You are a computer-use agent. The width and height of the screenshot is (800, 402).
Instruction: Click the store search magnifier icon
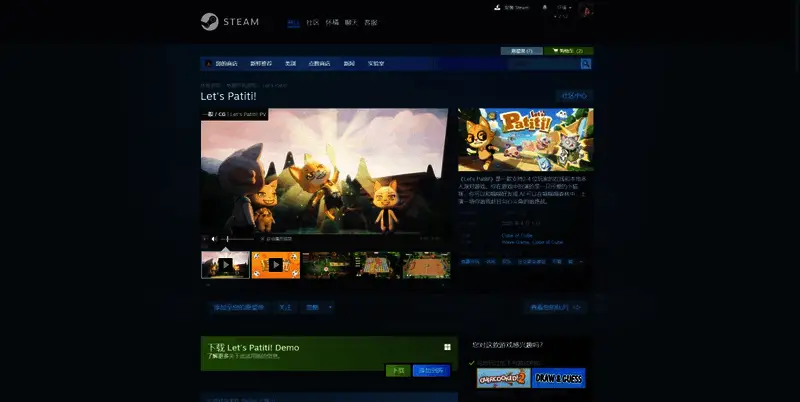click(586, 64)
